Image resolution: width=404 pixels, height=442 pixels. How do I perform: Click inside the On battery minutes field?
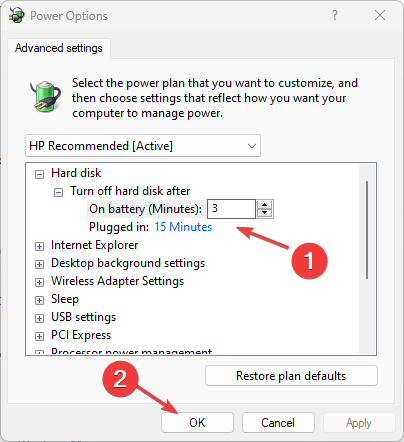[231, 209]
